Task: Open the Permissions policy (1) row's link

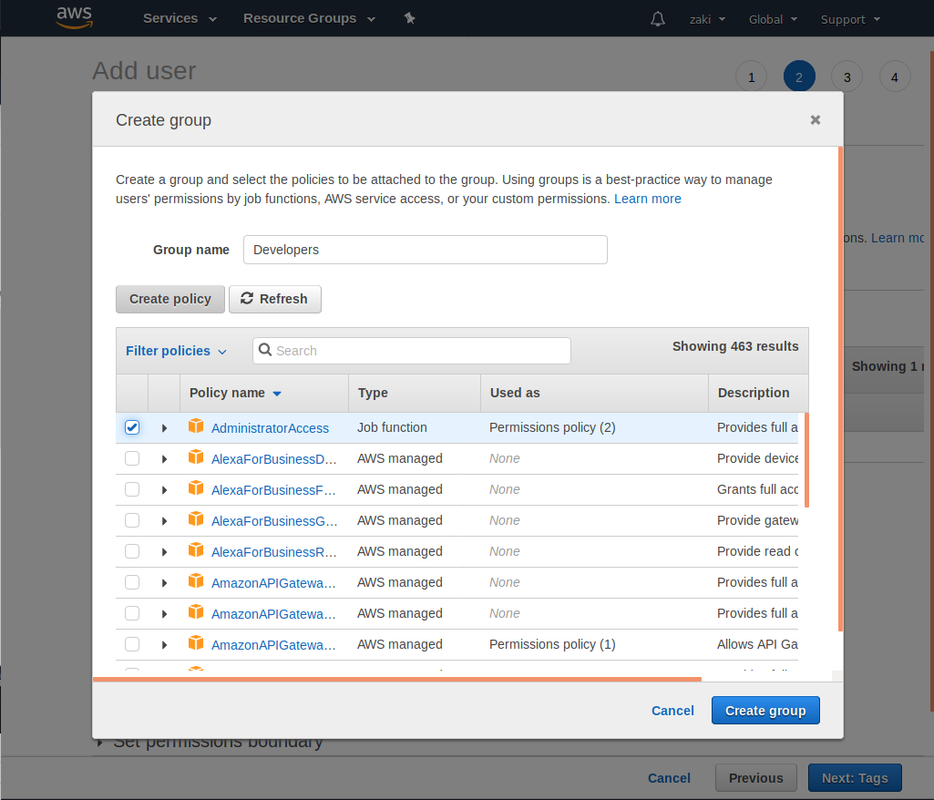Action: (274, 645)
